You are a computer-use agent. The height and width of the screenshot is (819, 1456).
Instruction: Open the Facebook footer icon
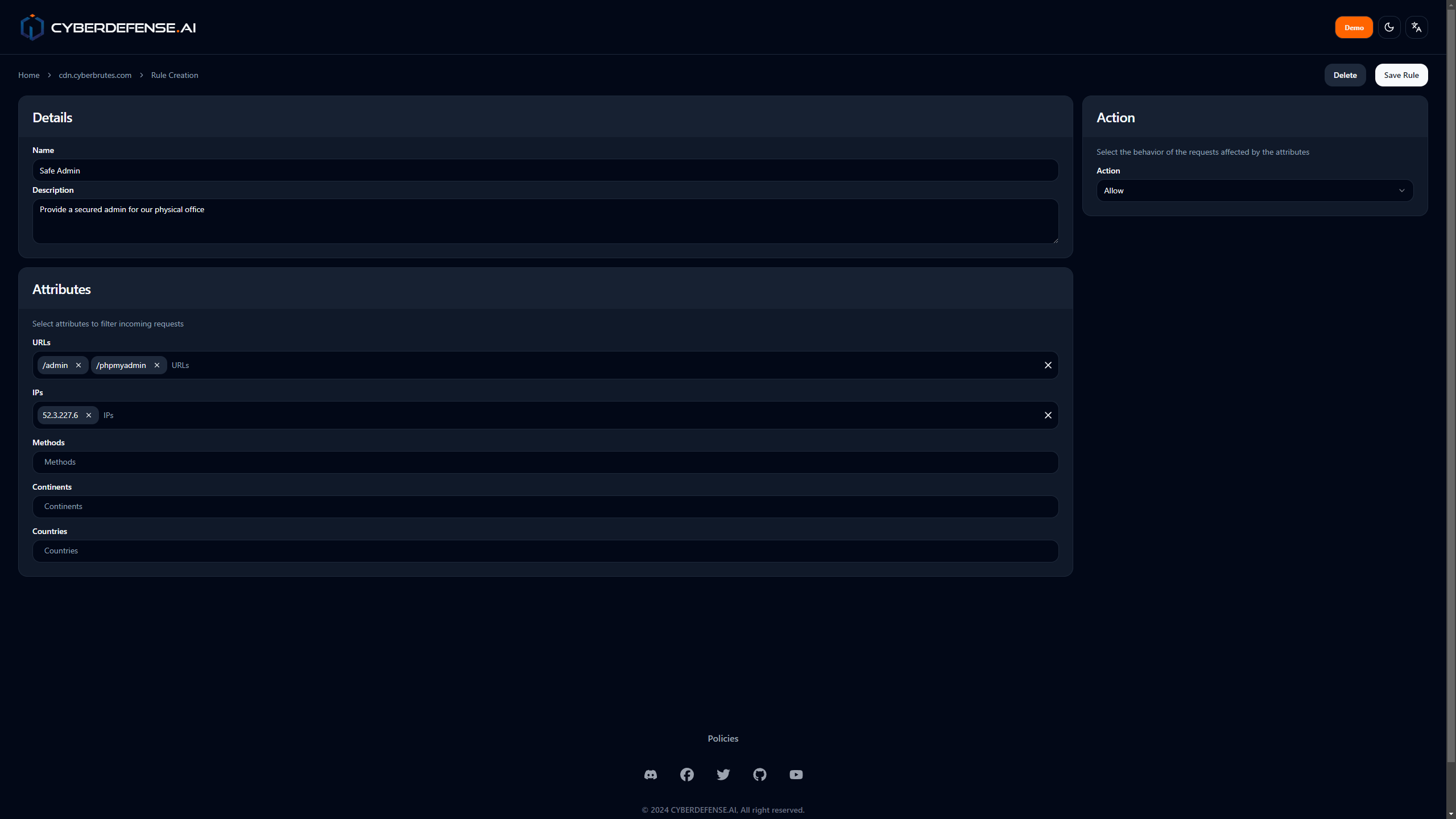tap(686, 775)
